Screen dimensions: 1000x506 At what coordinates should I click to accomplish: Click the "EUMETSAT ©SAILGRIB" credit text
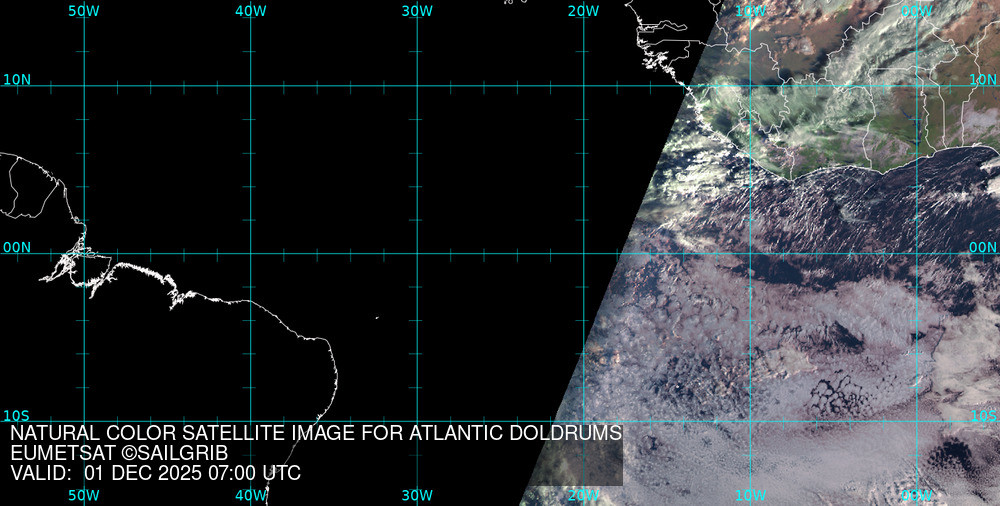(119, 454)
